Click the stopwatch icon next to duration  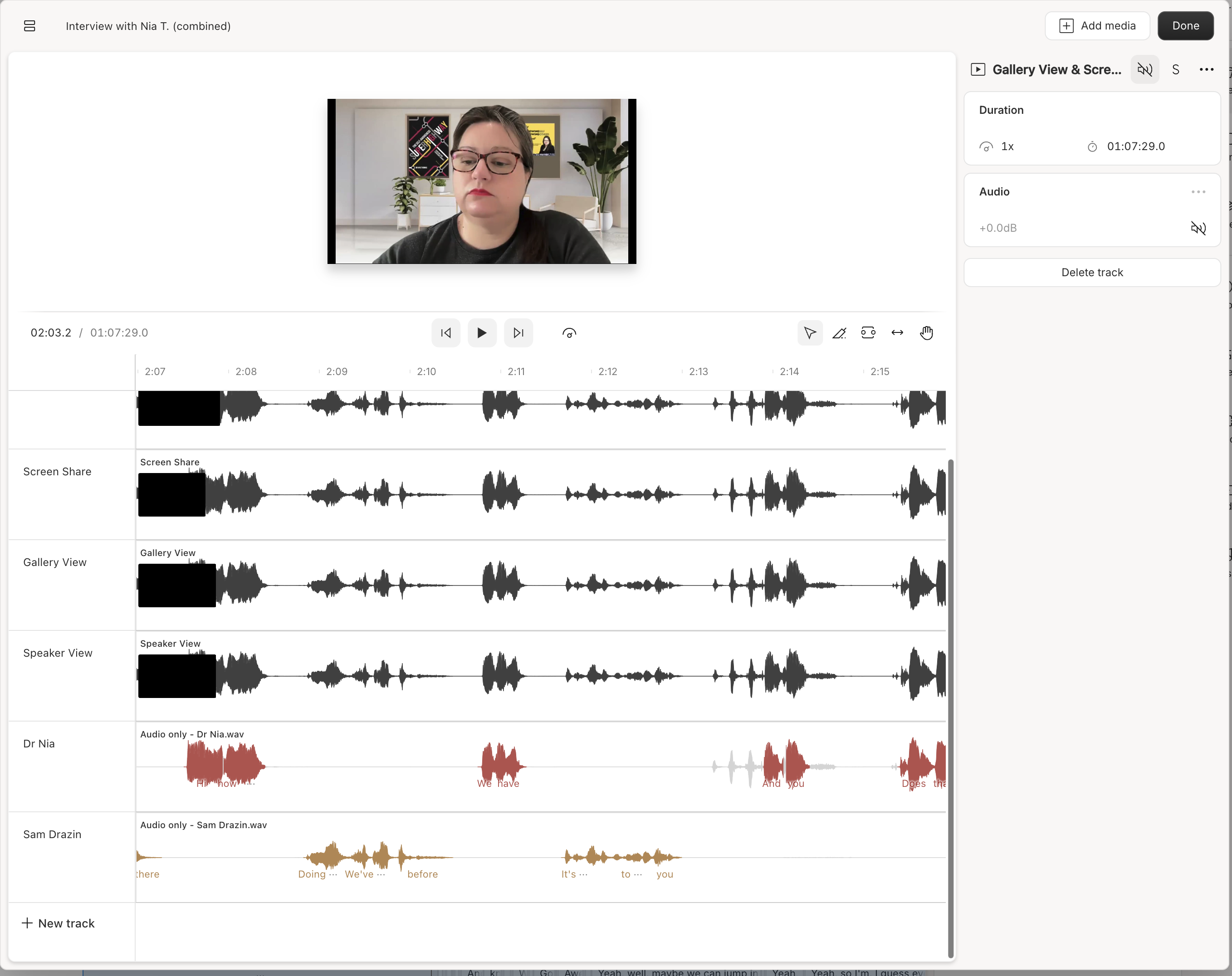[x=1092, y=147]
